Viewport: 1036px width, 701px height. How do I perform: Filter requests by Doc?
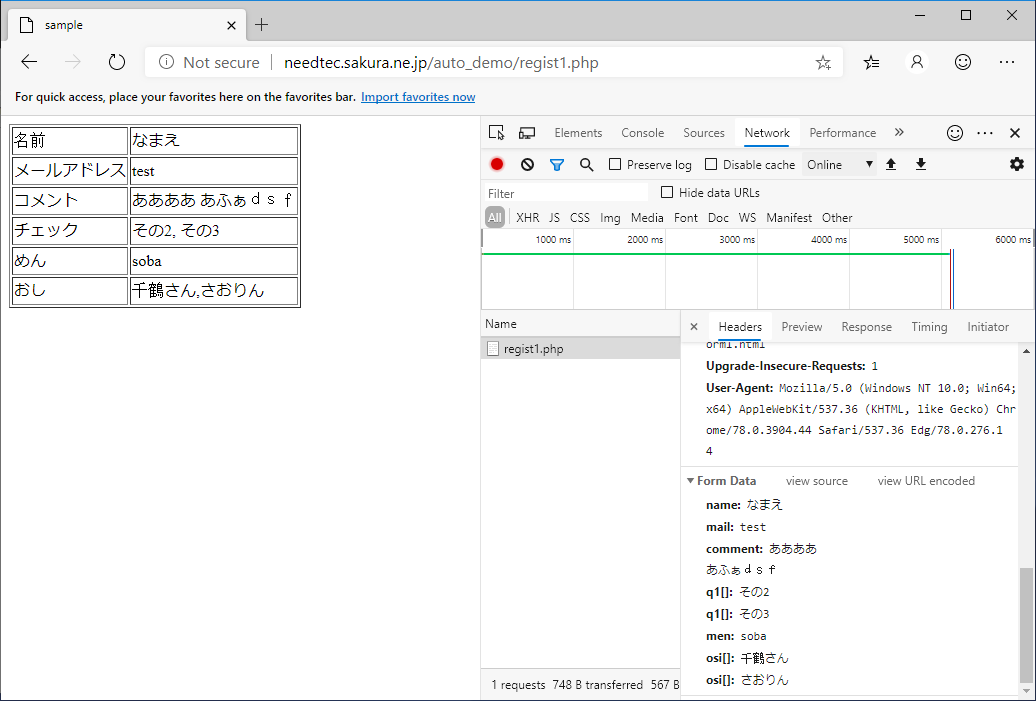coord(718,217)
